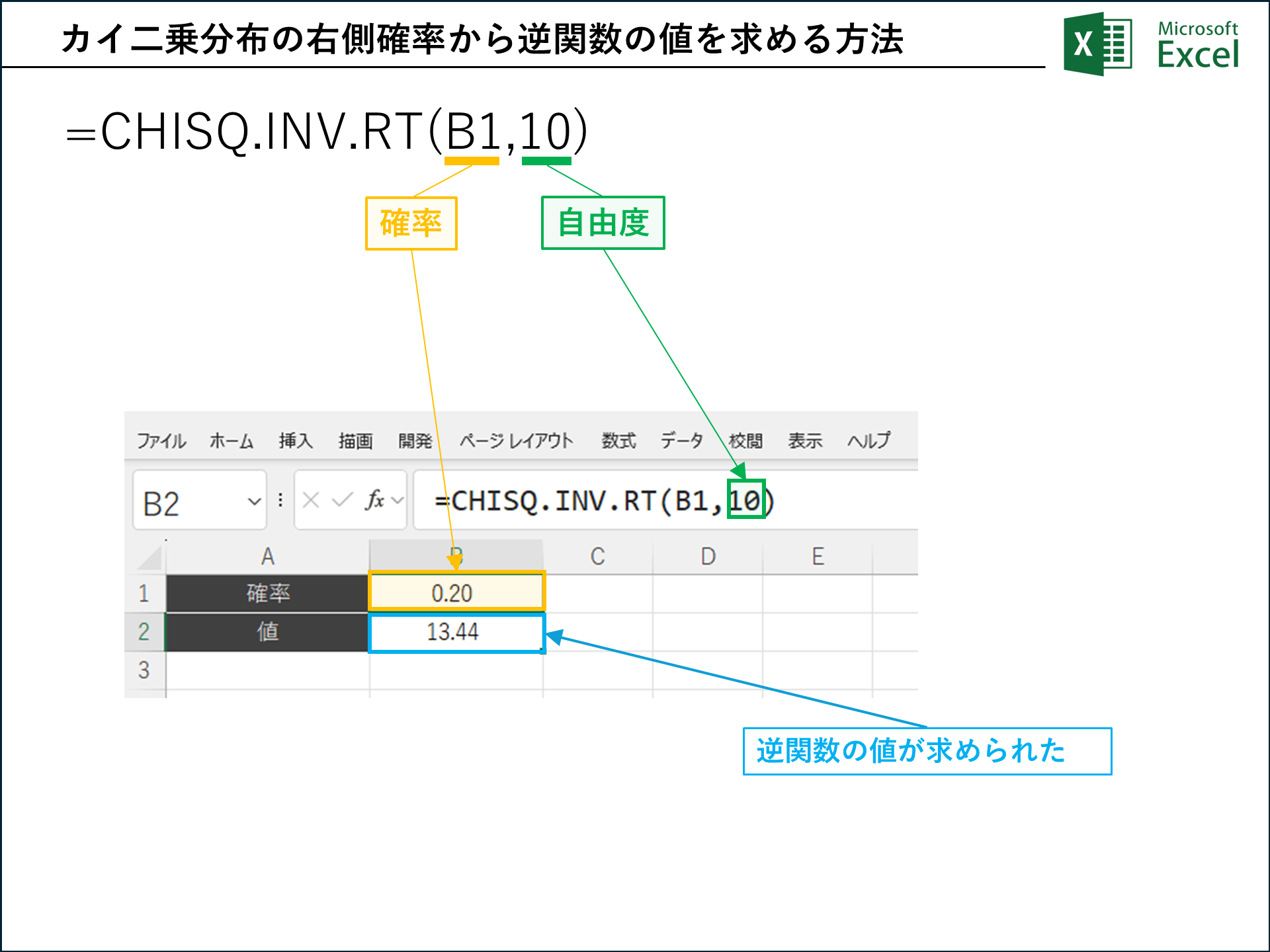Select cell B1 containing 0.20
The width and height of the screenshot is (1270, 952).
pyautogui.click(x=456, y=593)
